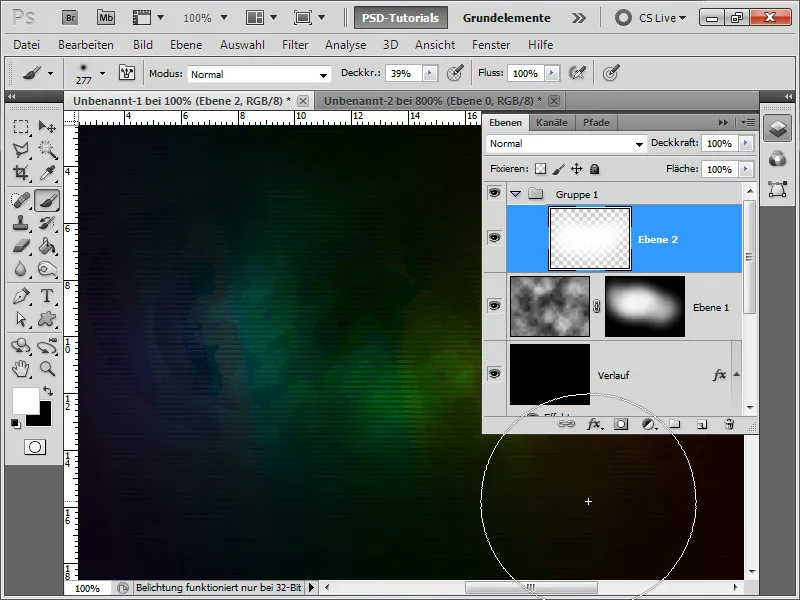Open the layer Deckkraft slider arrow
This screenshot has height=600, width=800.
click(746, 143)
